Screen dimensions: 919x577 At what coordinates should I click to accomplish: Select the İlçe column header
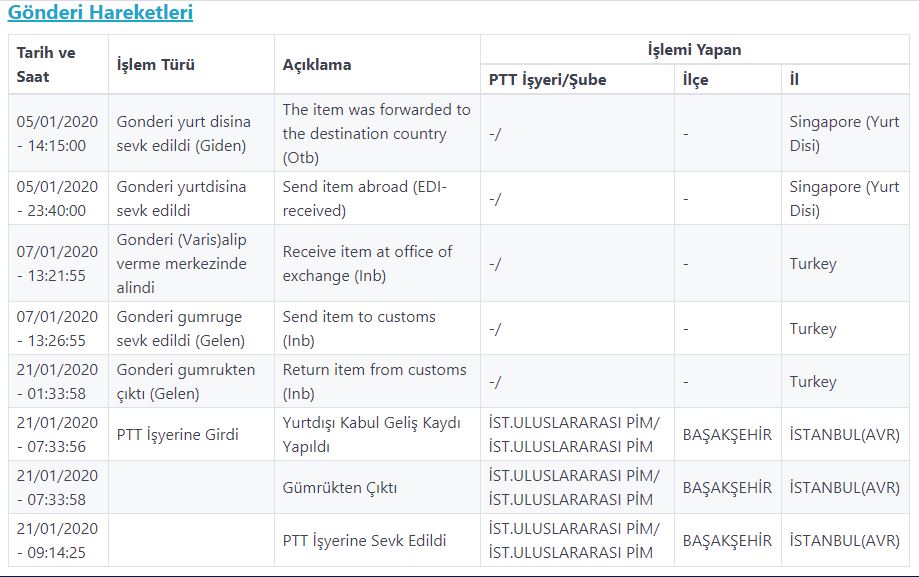[x=728, y=79]
